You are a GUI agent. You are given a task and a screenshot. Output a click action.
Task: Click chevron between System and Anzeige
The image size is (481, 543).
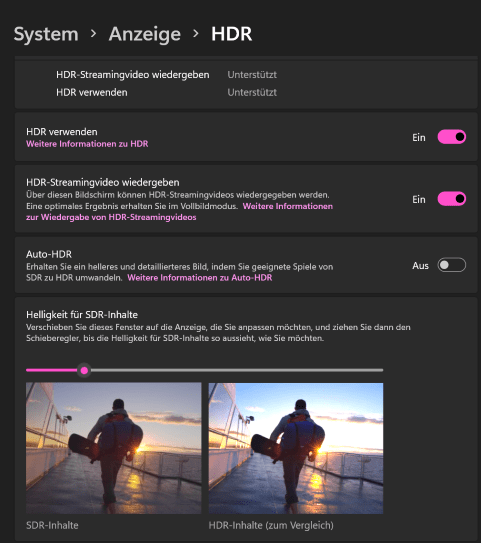click(x=93, y=34)
